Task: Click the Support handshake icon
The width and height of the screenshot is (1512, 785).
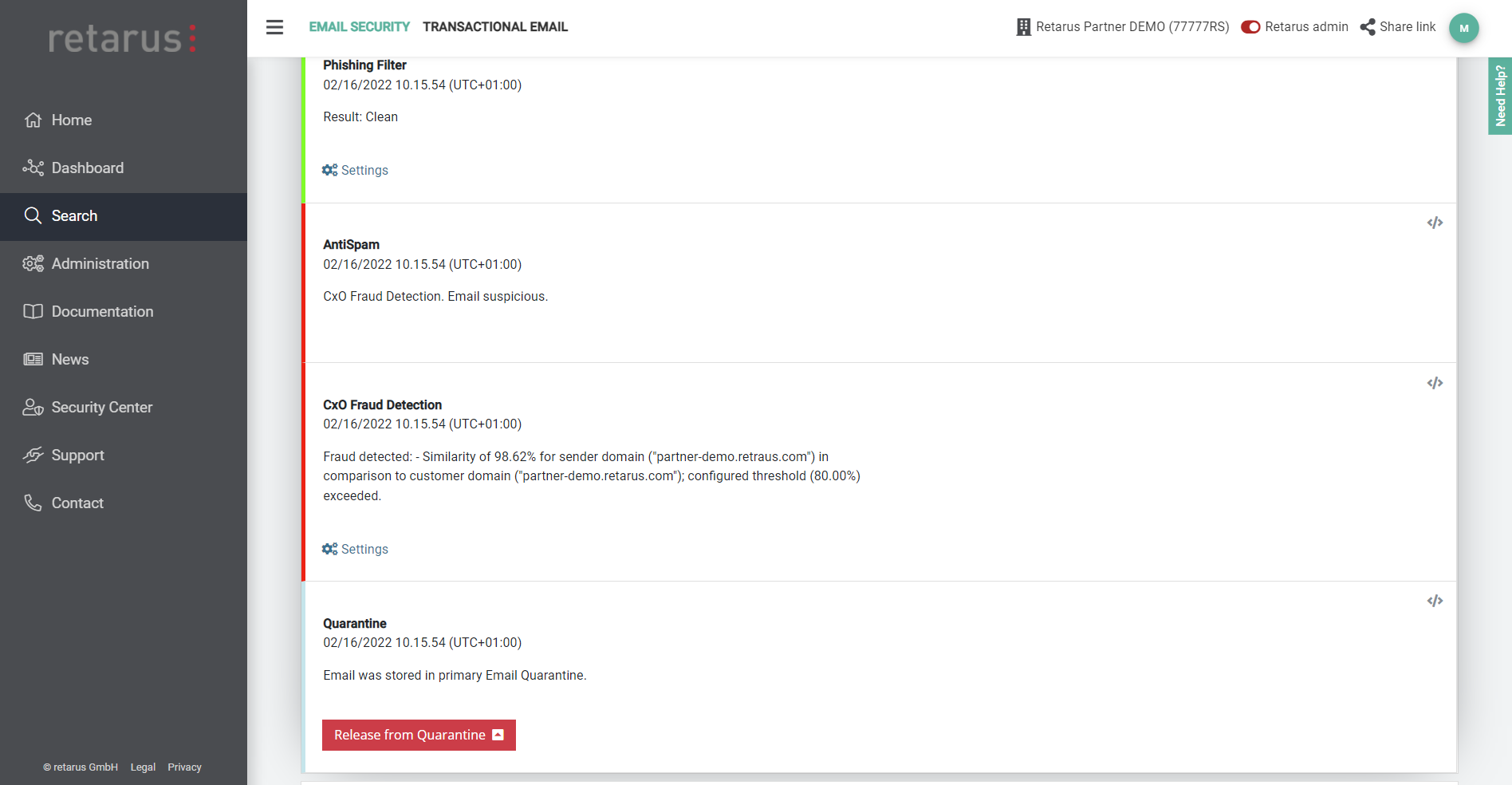Action: [33, 455]
